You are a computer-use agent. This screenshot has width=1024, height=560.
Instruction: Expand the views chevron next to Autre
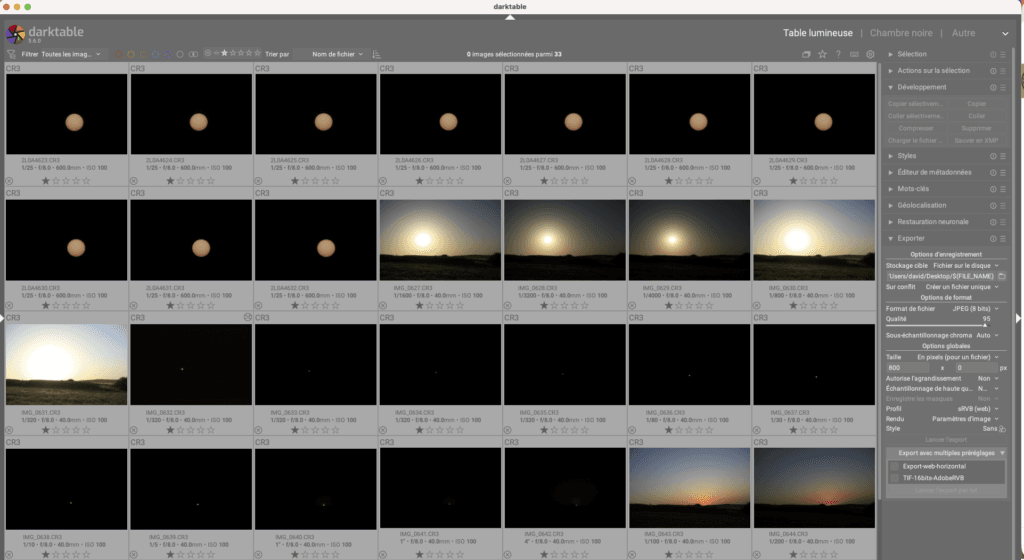tap(1005, 33)
